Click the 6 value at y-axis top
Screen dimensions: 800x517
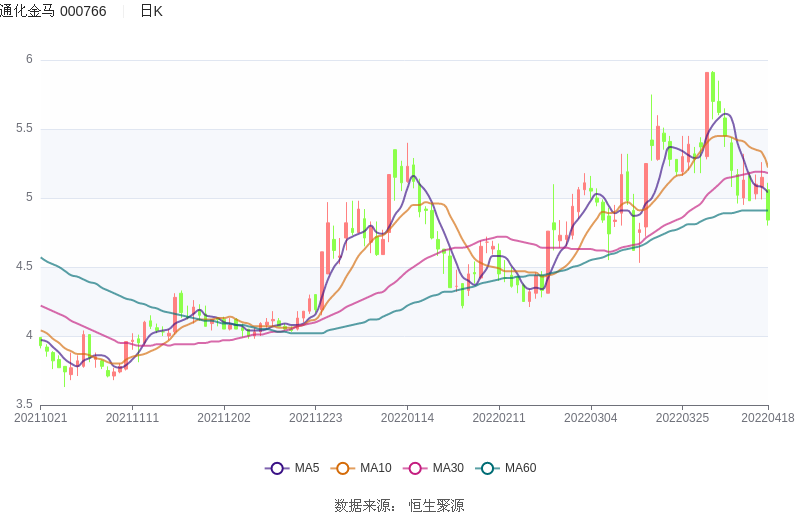tap(29, 59)
